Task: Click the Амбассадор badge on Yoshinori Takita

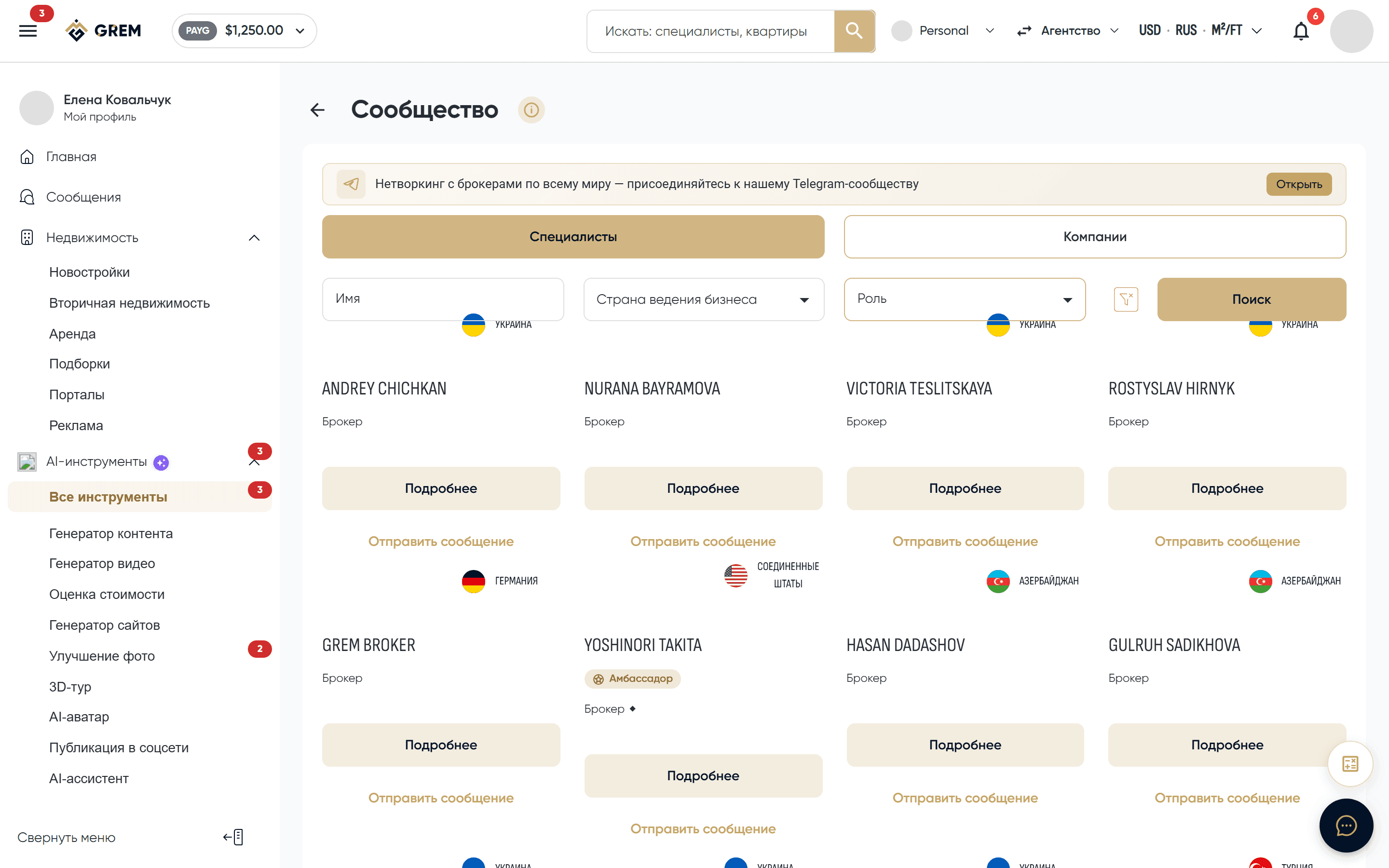Action: 632,678
